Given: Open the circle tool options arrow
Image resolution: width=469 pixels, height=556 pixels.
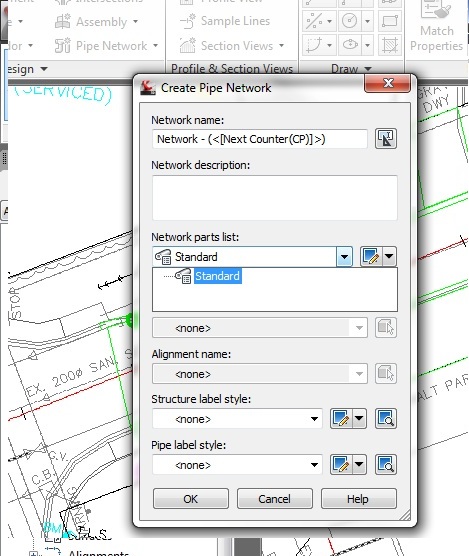Looking at the screenshot, I should 367,21.
